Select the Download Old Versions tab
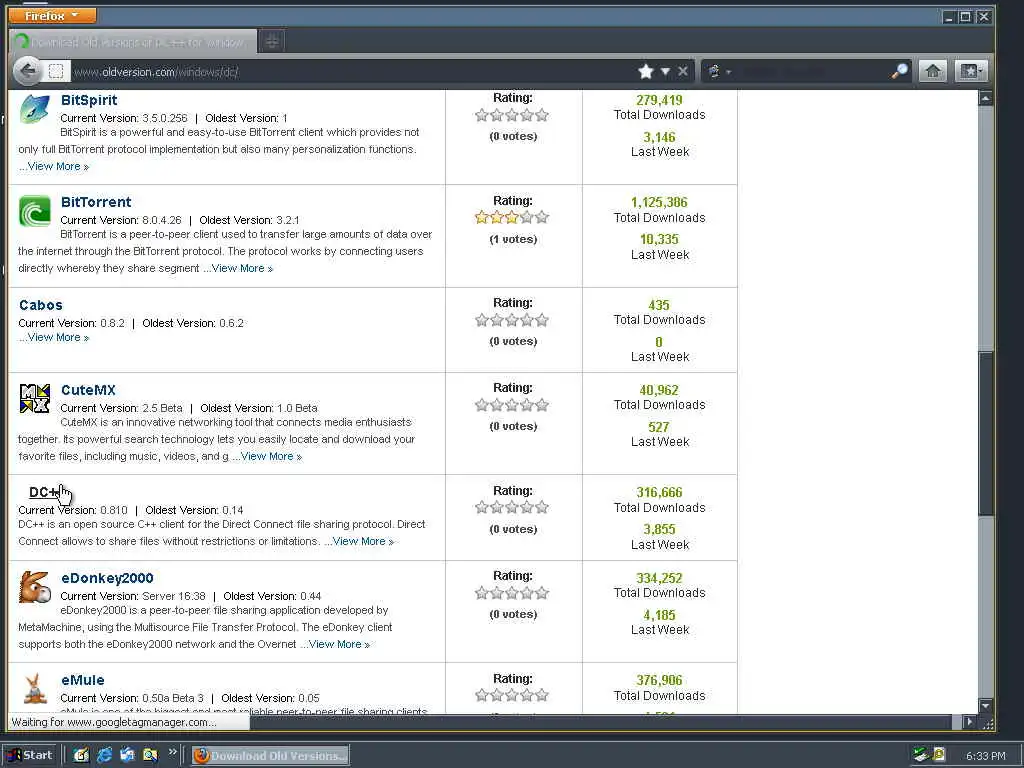This screenshot has height=768, width=1024. pyautogui.click(x=133, y=42)
